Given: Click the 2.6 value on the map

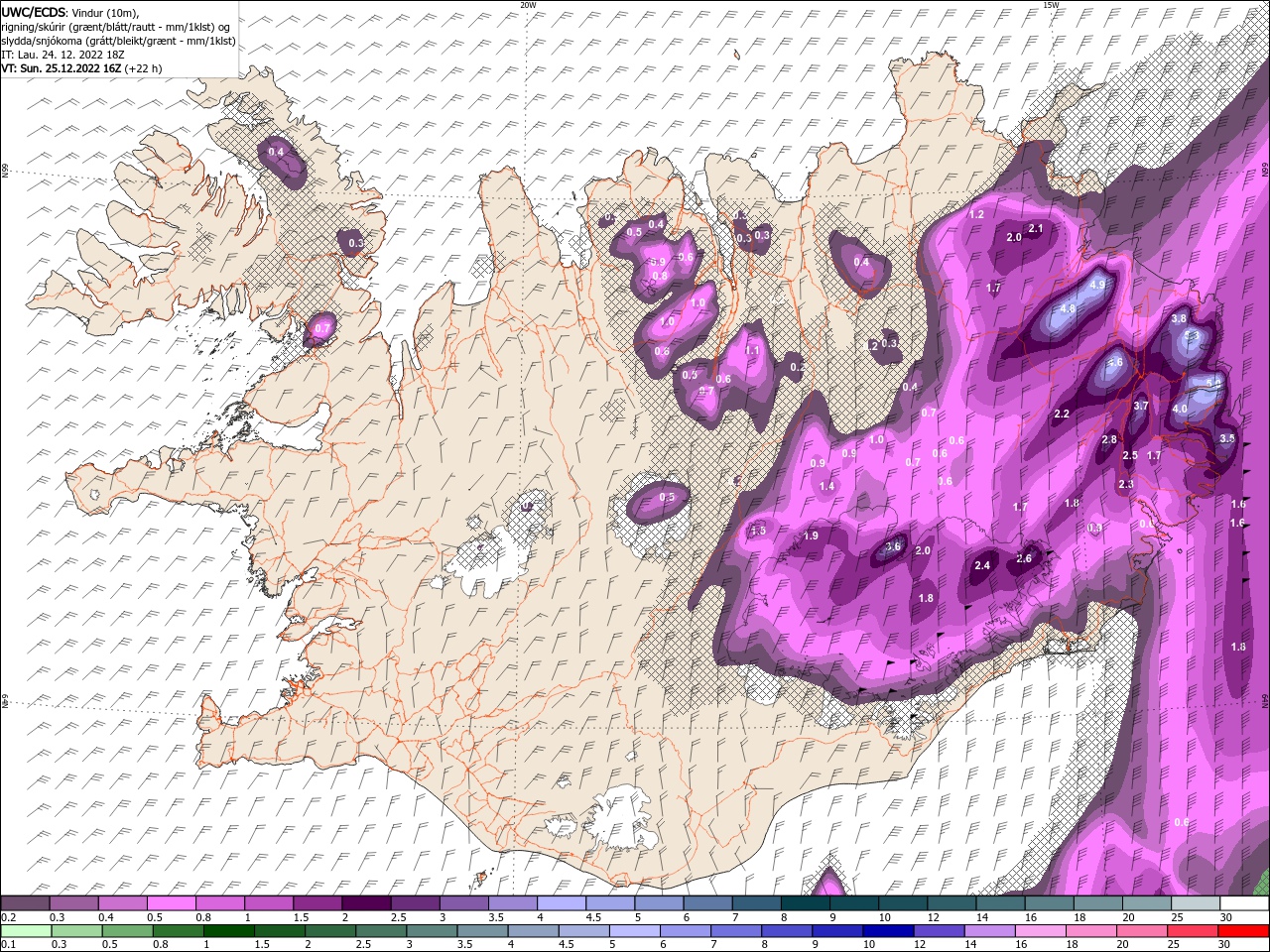Looking at the screenshot, I should click(1024, 558).
